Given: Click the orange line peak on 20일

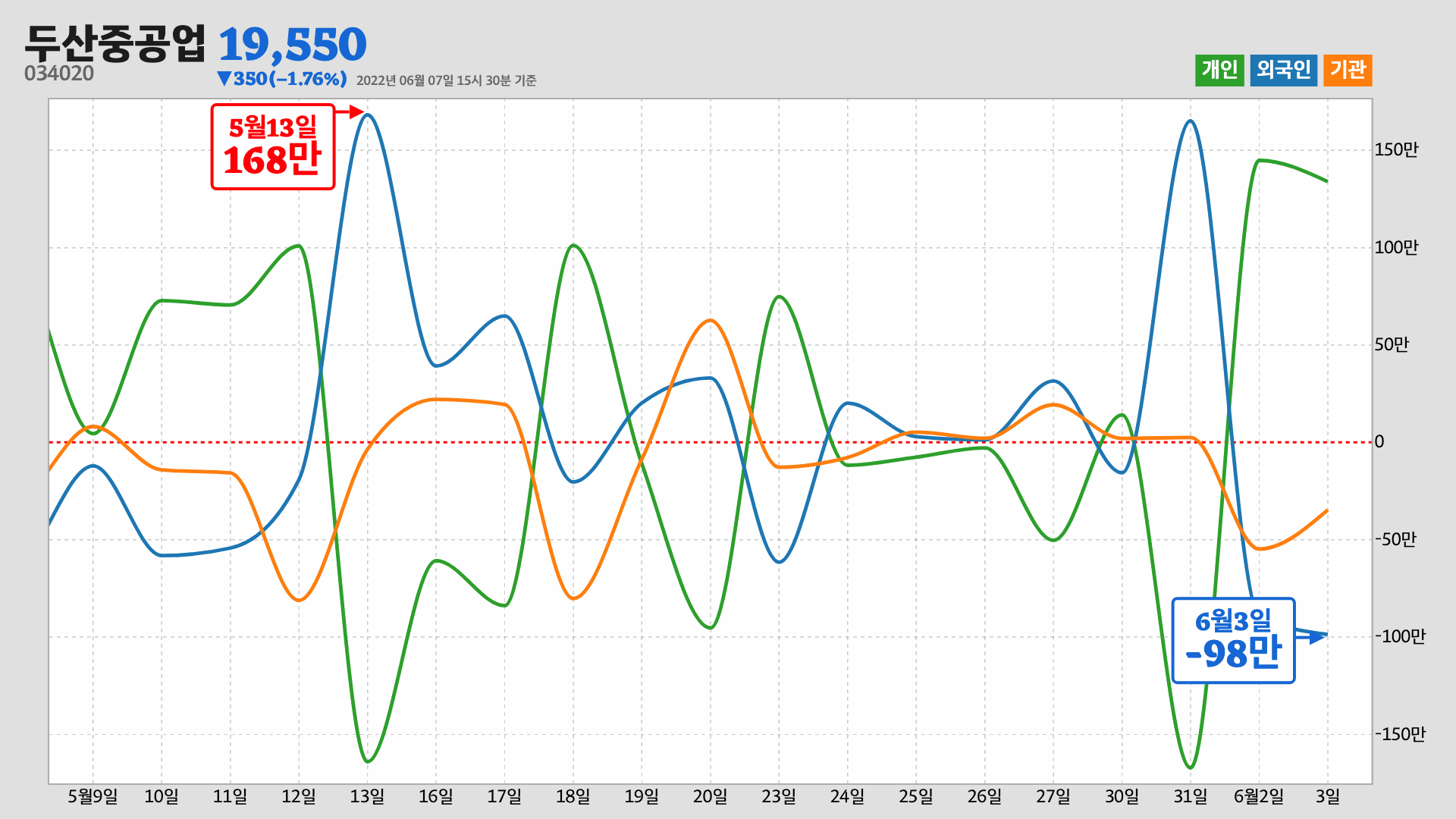Looking at the screenshot, I should (710, 320).
